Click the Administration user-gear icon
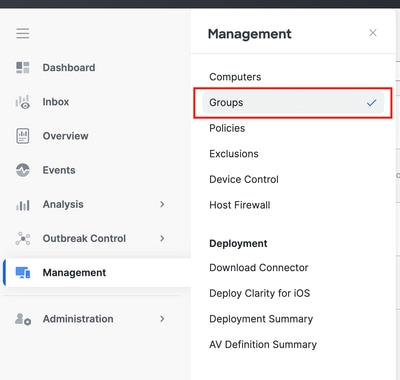The width and height of the screenshot is (400, 380). pos(23,319)
